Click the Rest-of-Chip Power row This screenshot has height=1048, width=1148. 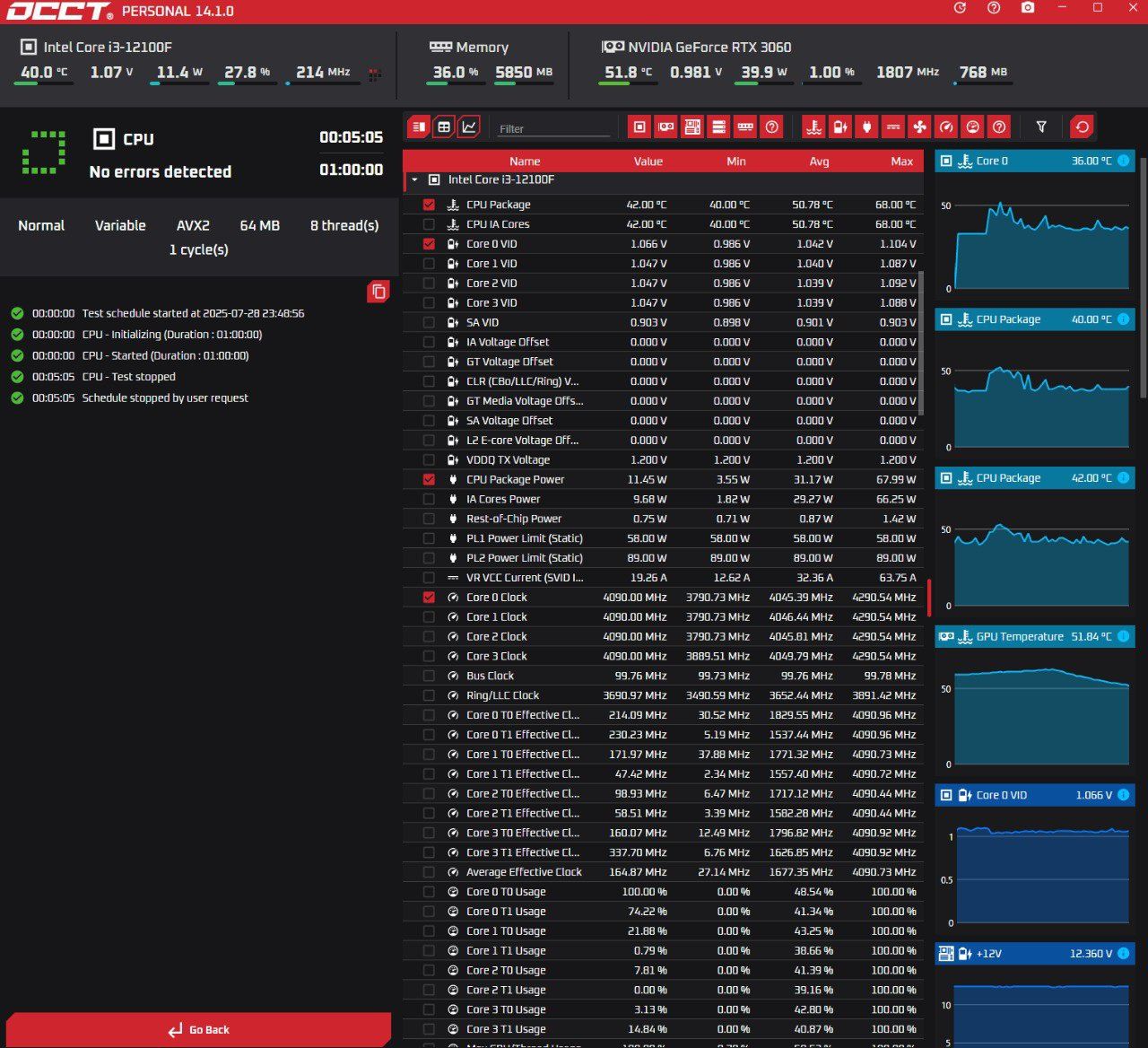(x=663, y=519)
